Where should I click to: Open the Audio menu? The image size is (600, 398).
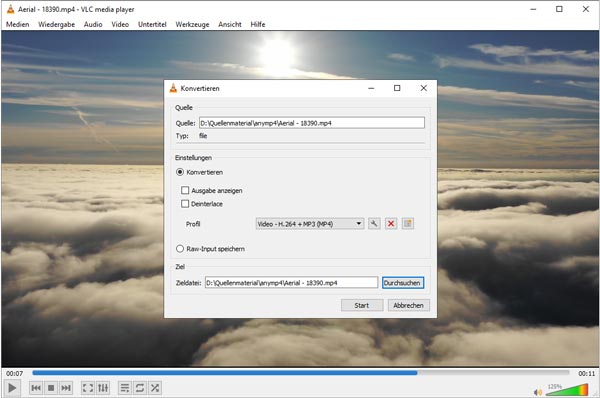[x=93, y=24]
